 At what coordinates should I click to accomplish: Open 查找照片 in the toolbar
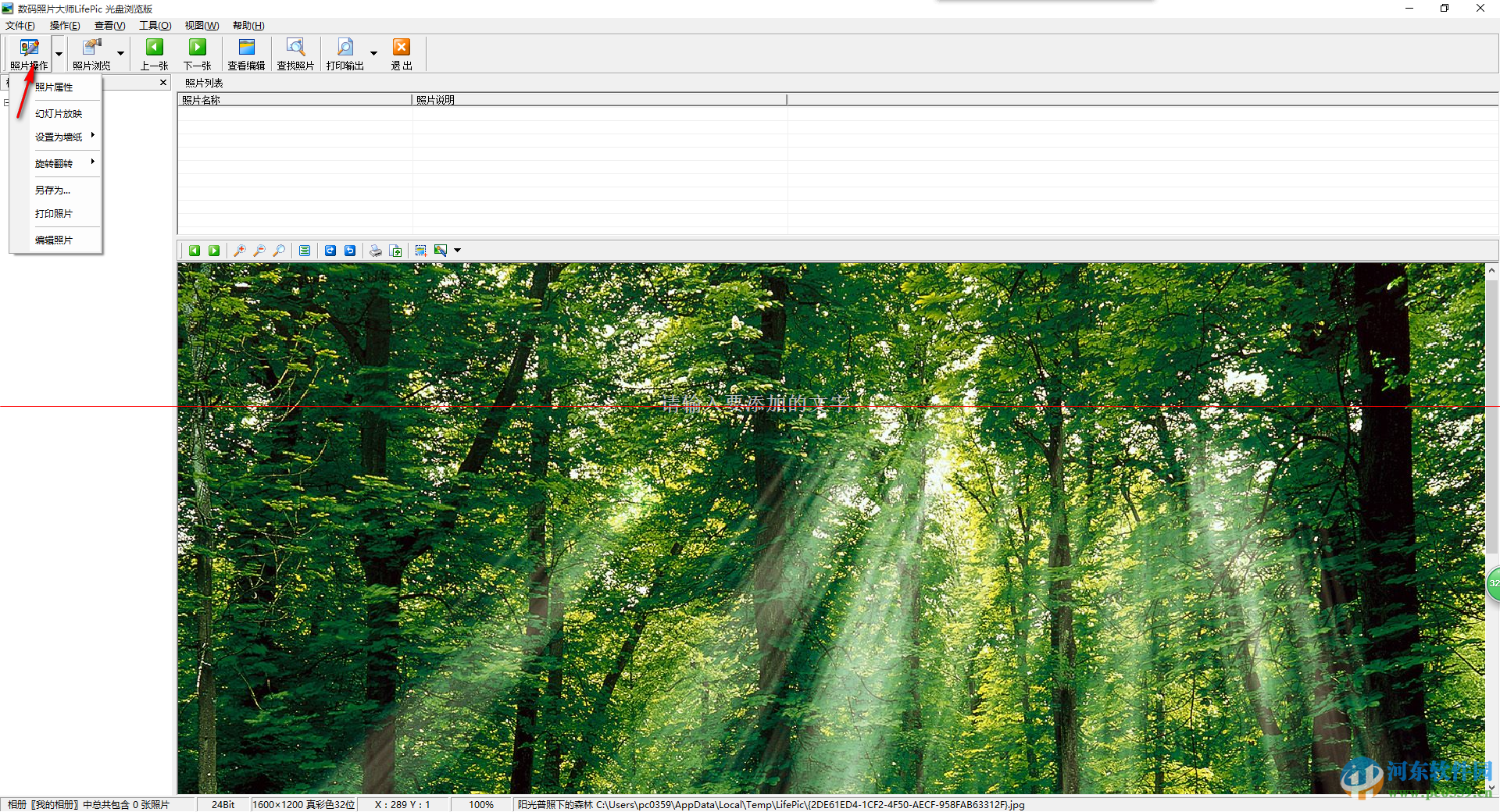[x=295, y=52]
